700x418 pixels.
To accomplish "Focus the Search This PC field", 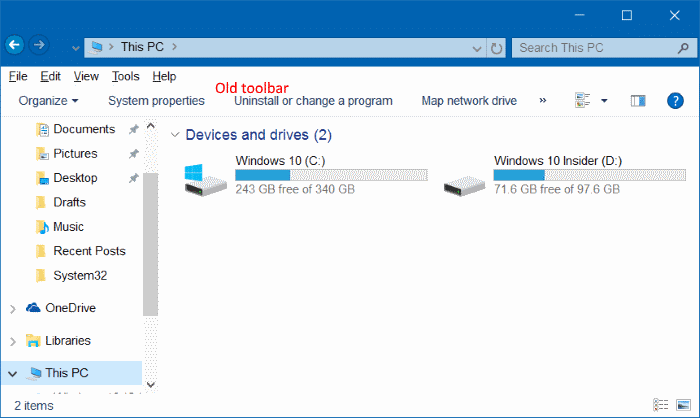I will coord(604,48).
